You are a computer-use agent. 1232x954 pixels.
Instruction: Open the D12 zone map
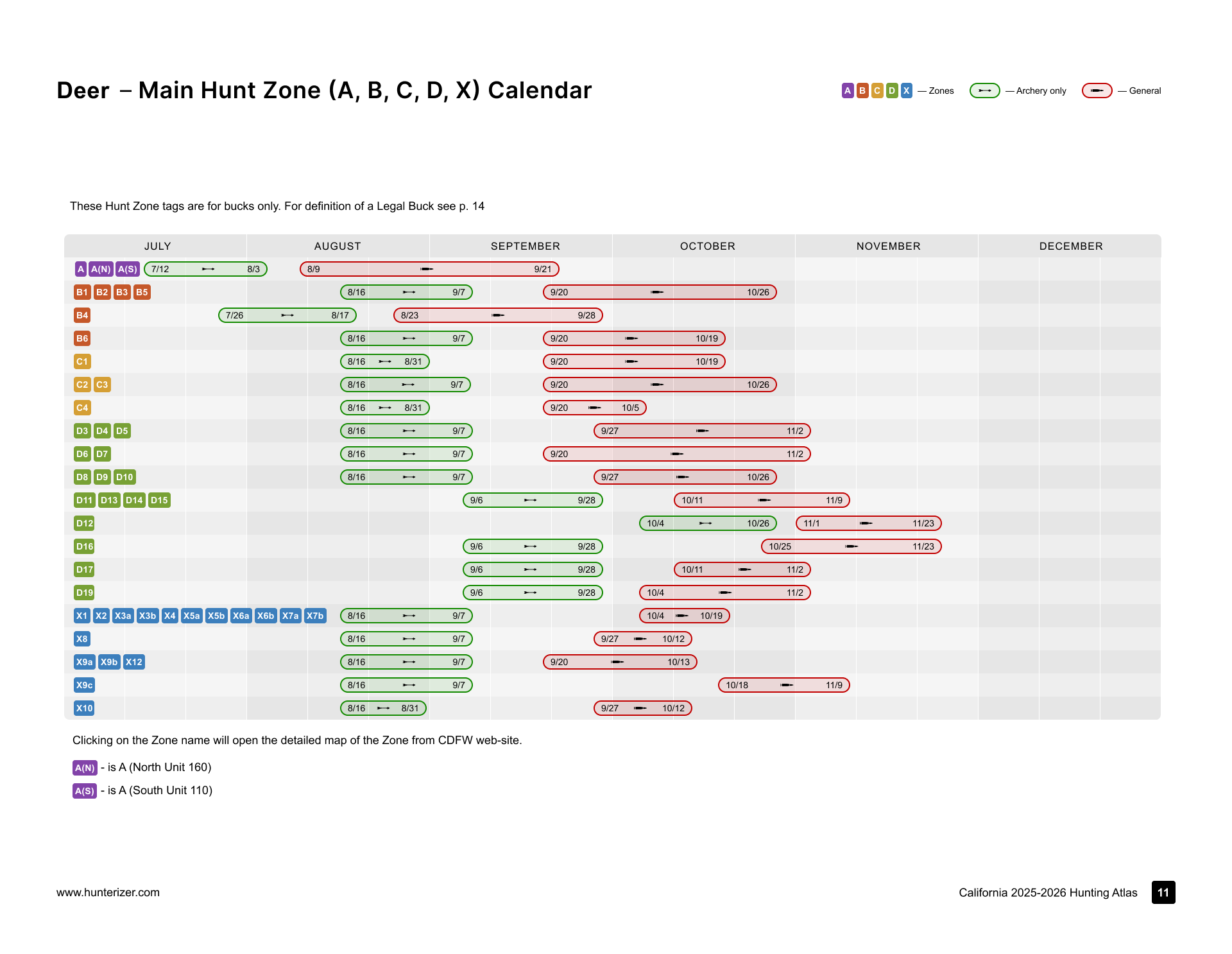(85, 523)
